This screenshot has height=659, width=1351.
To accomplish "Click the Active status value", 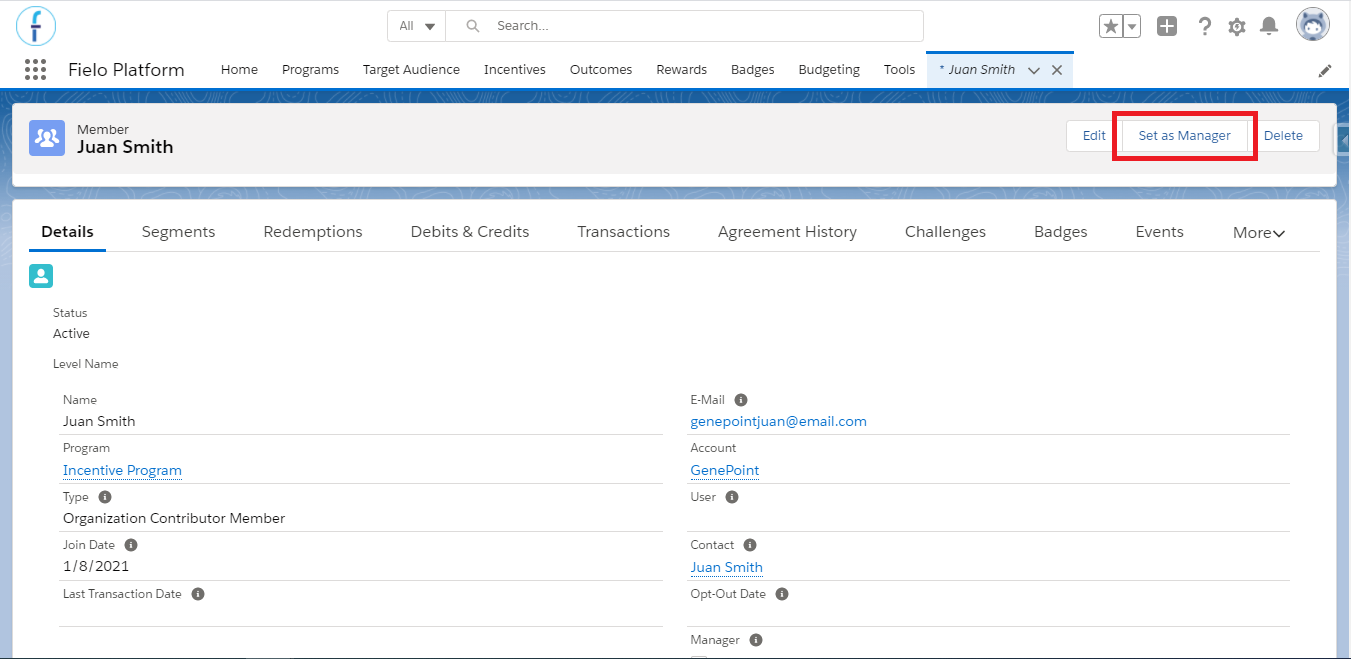I will click(71, 333).
